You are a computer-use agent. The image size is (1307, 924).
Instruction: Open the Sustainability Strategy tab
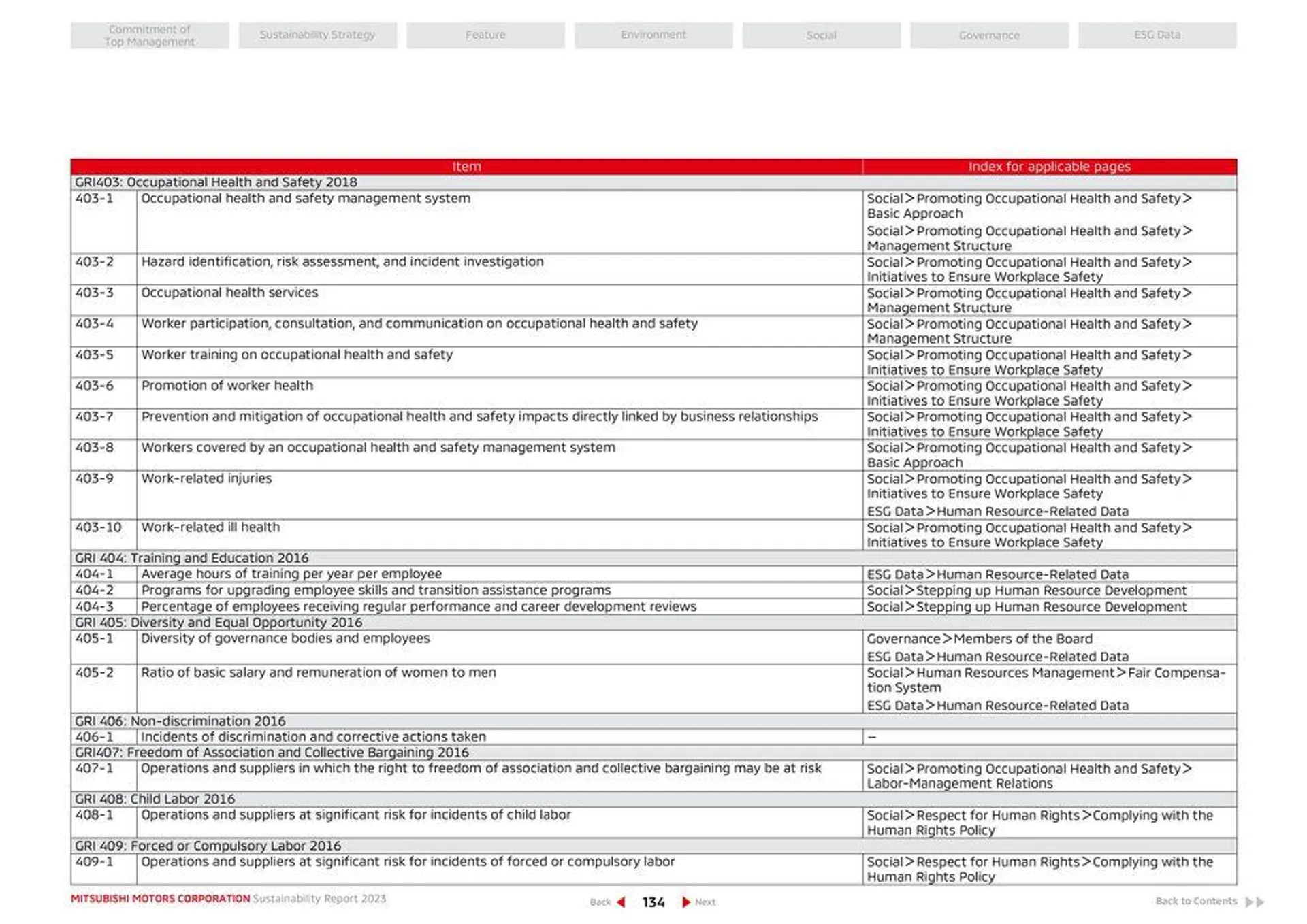click(x=317, y=35)
